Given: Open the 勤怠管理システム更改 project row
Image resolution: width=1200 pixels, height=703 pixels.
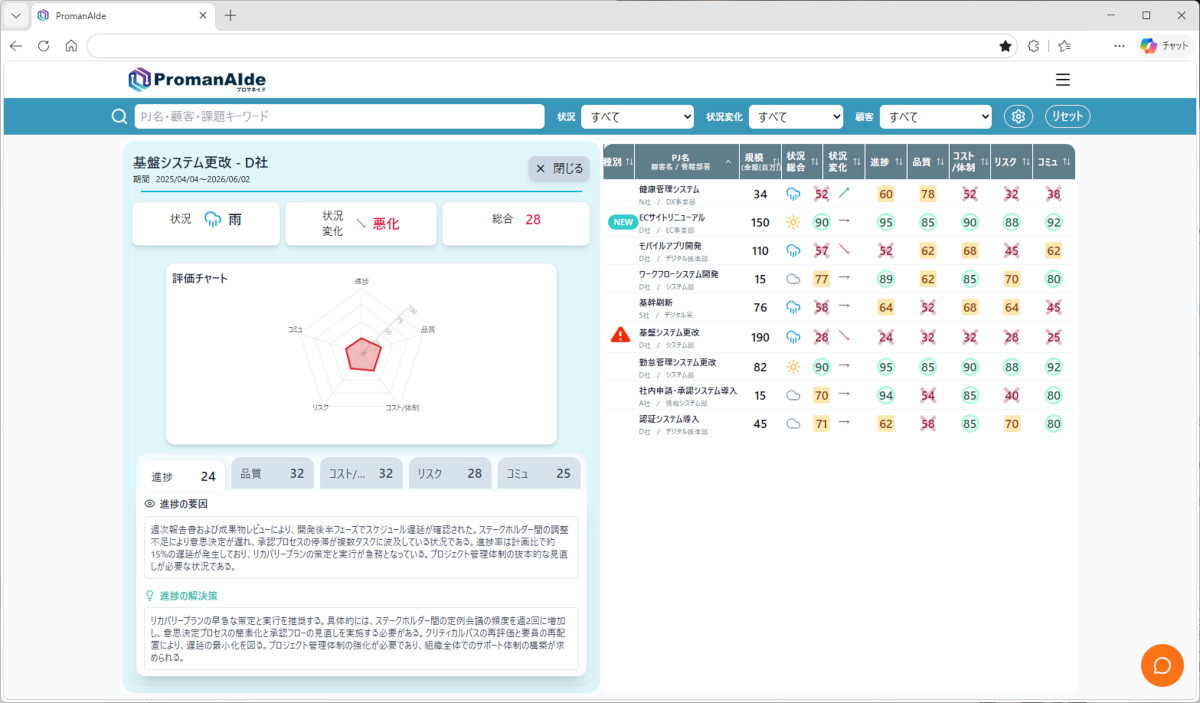Looking at the screenshot, I should coord(839,367).
